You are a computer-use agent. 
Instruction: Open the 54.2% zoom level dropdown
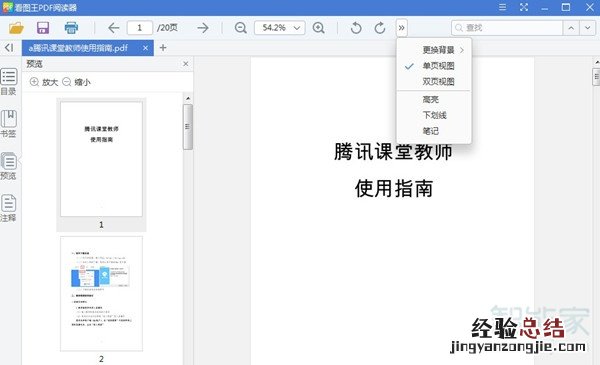pyautogui.click(x=280, y=28)
